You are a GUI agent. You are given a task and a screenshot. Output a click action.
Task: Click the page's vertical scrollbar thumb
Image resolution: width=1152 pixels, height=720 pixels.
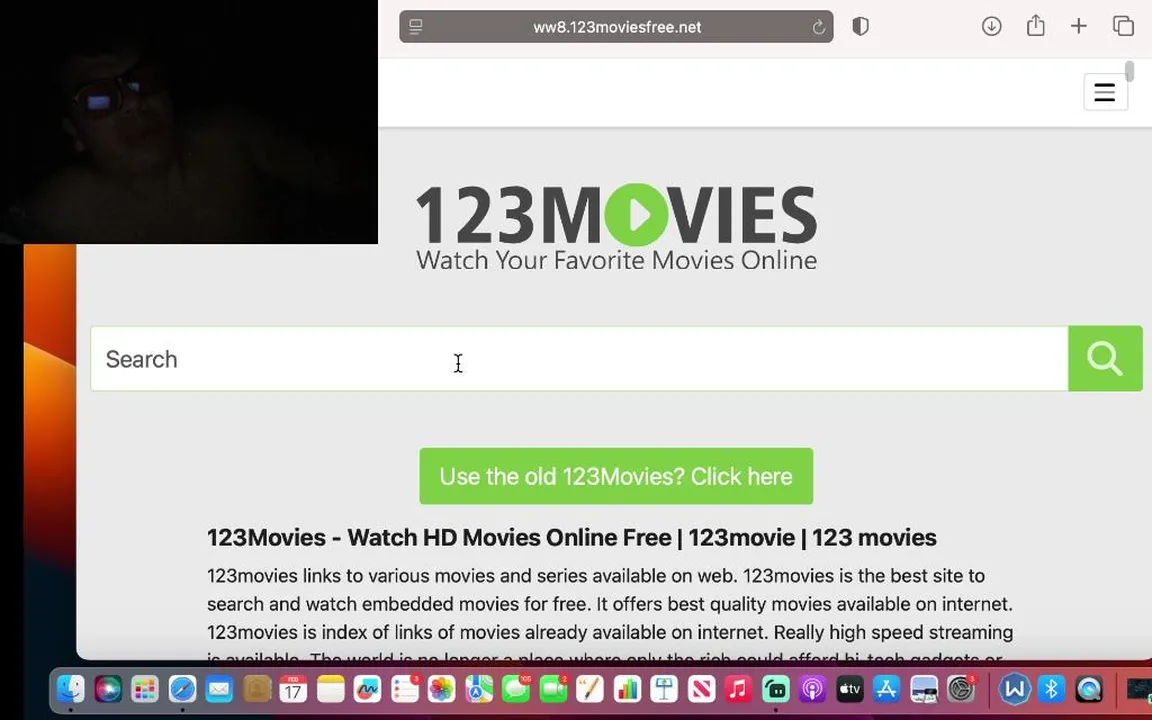(x=1129, y=72)
